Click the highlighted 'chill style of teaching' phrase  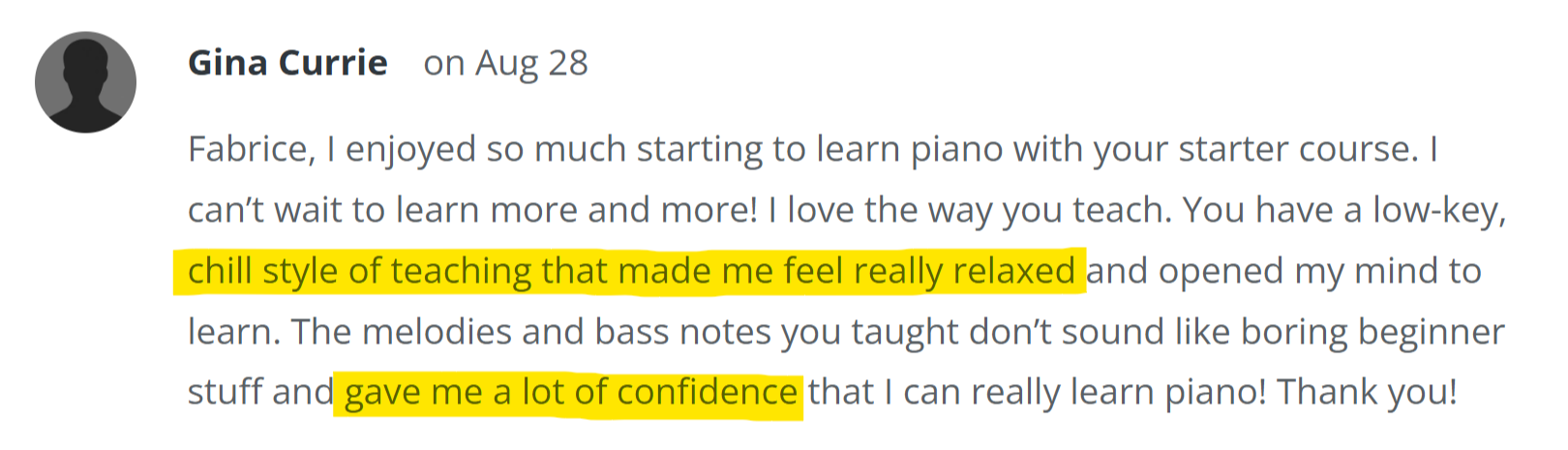tap(361, 271)
